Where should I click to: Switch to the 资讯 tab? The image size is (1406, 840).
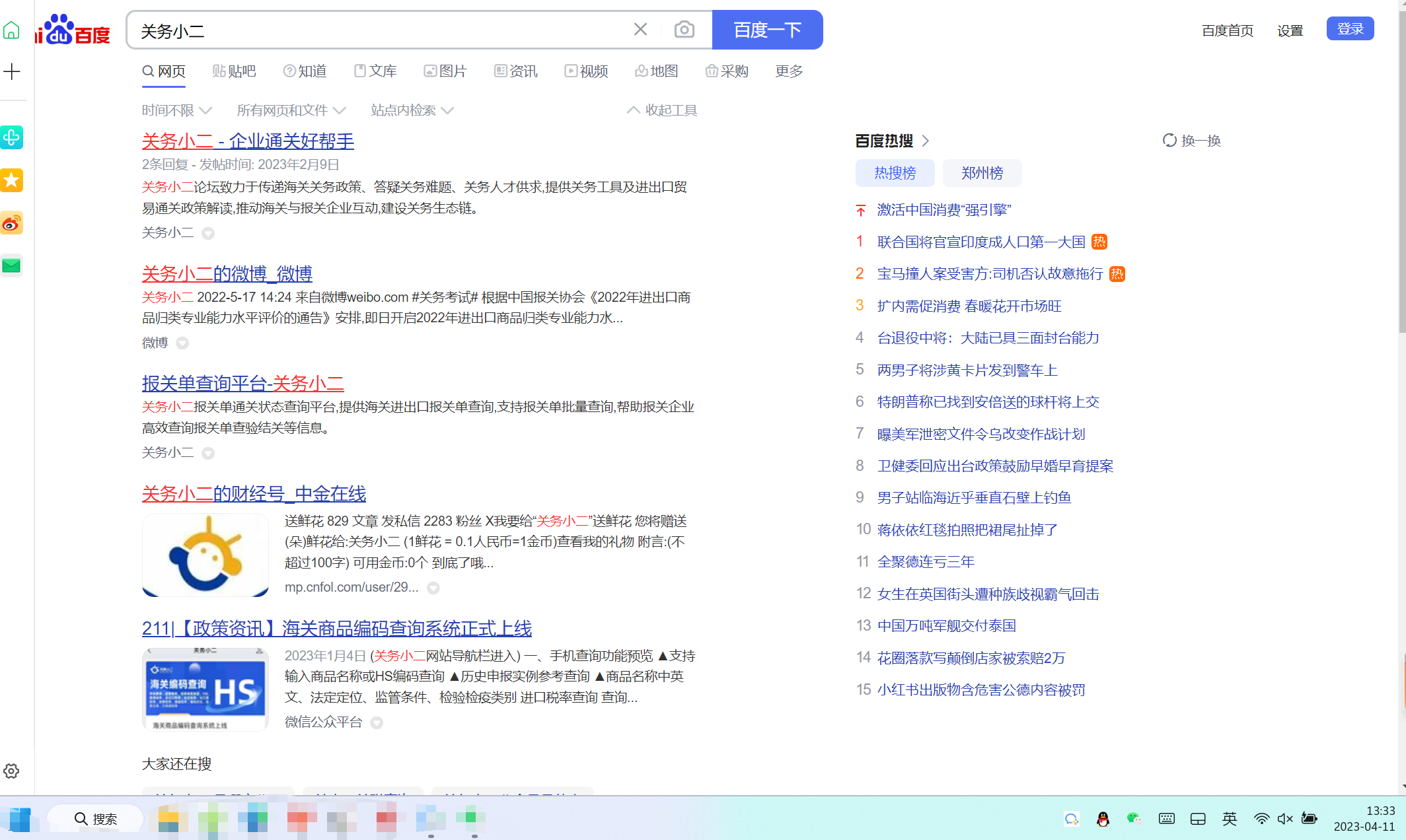516,71
